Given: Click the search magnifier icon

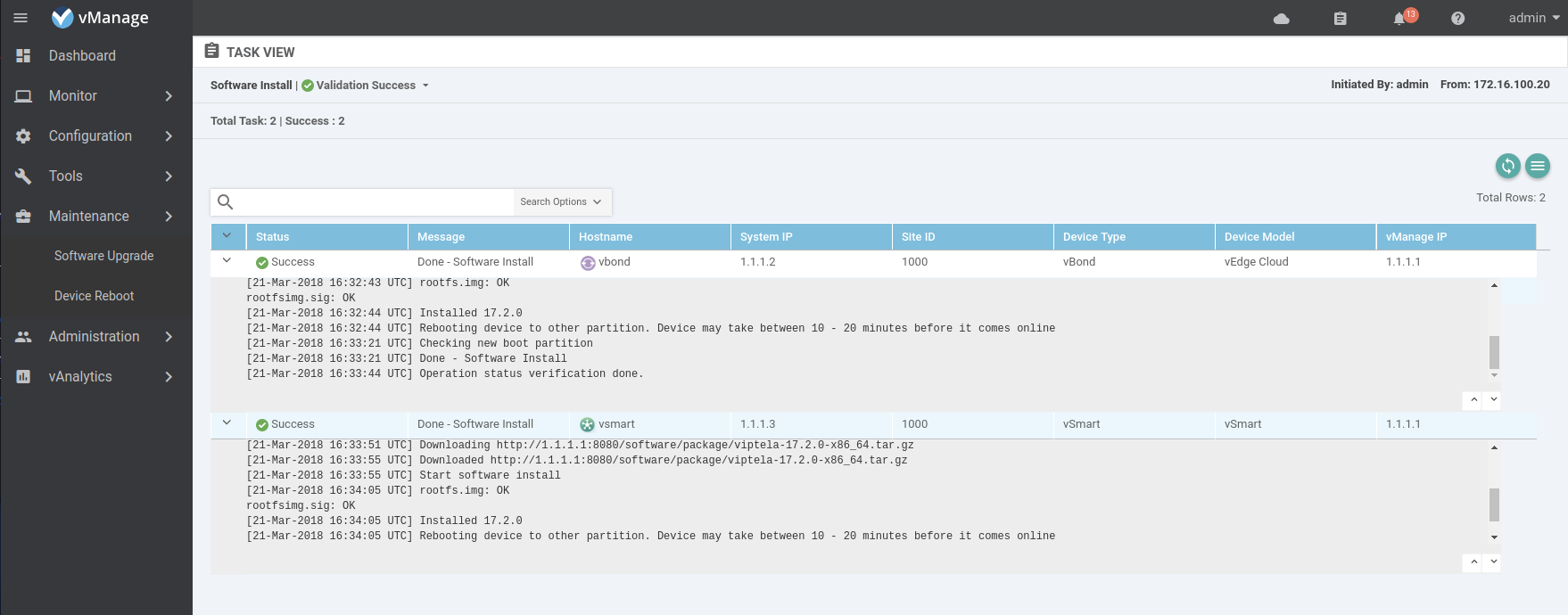Looking at the screenshot, I should pyautogui.click(x=226, y=202).
